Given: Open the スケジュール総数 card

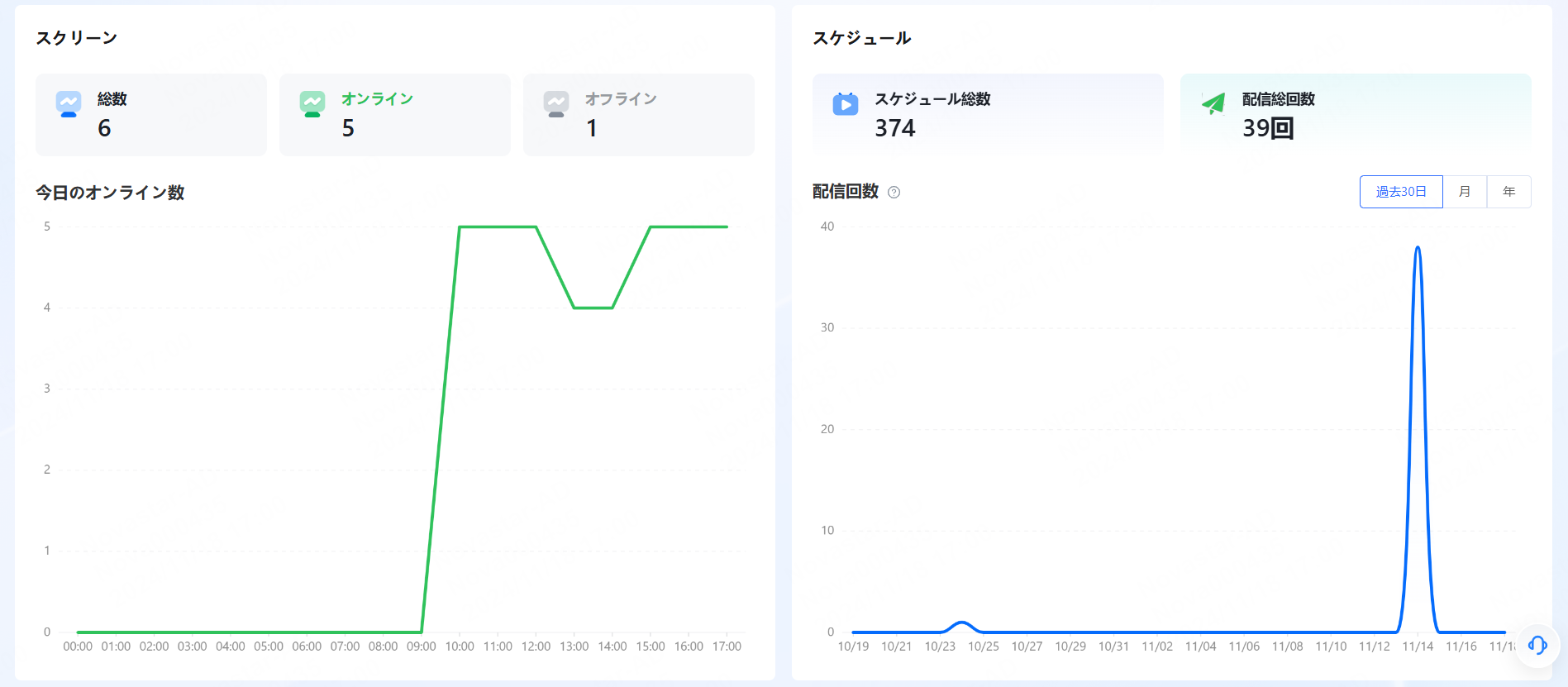Looking at the screenshot, I should click(988, 115).
